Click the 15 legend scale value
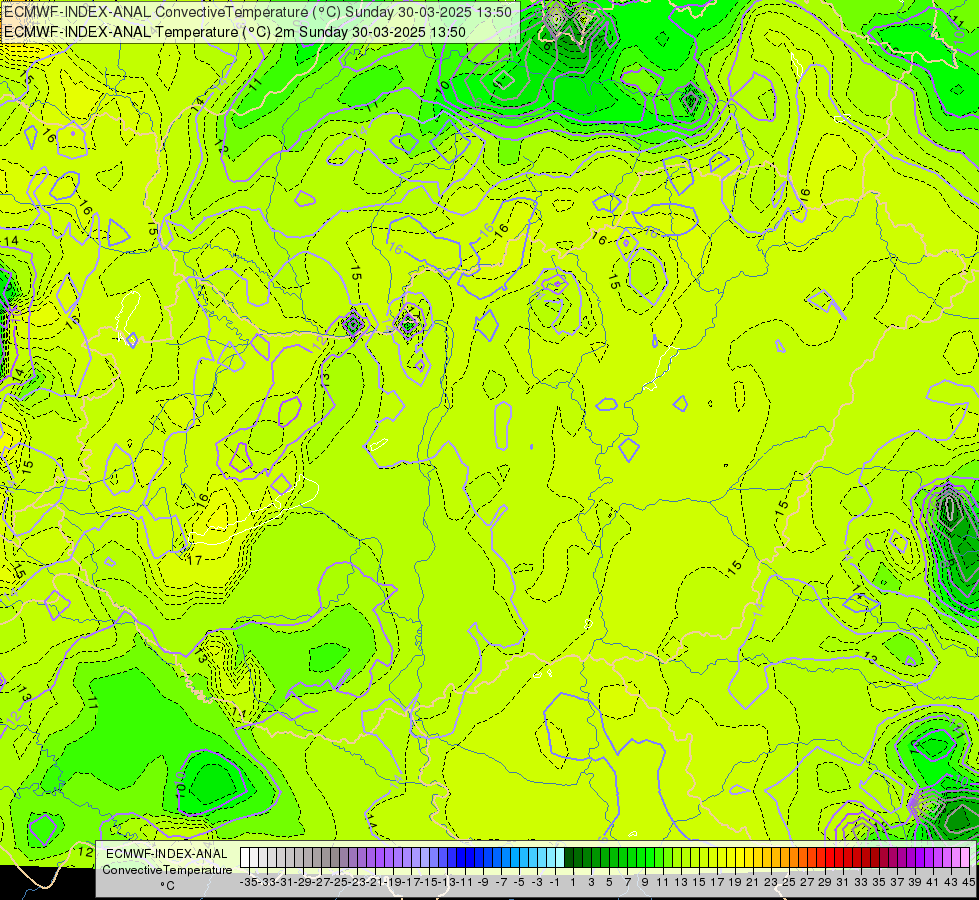 click(699, 883)
